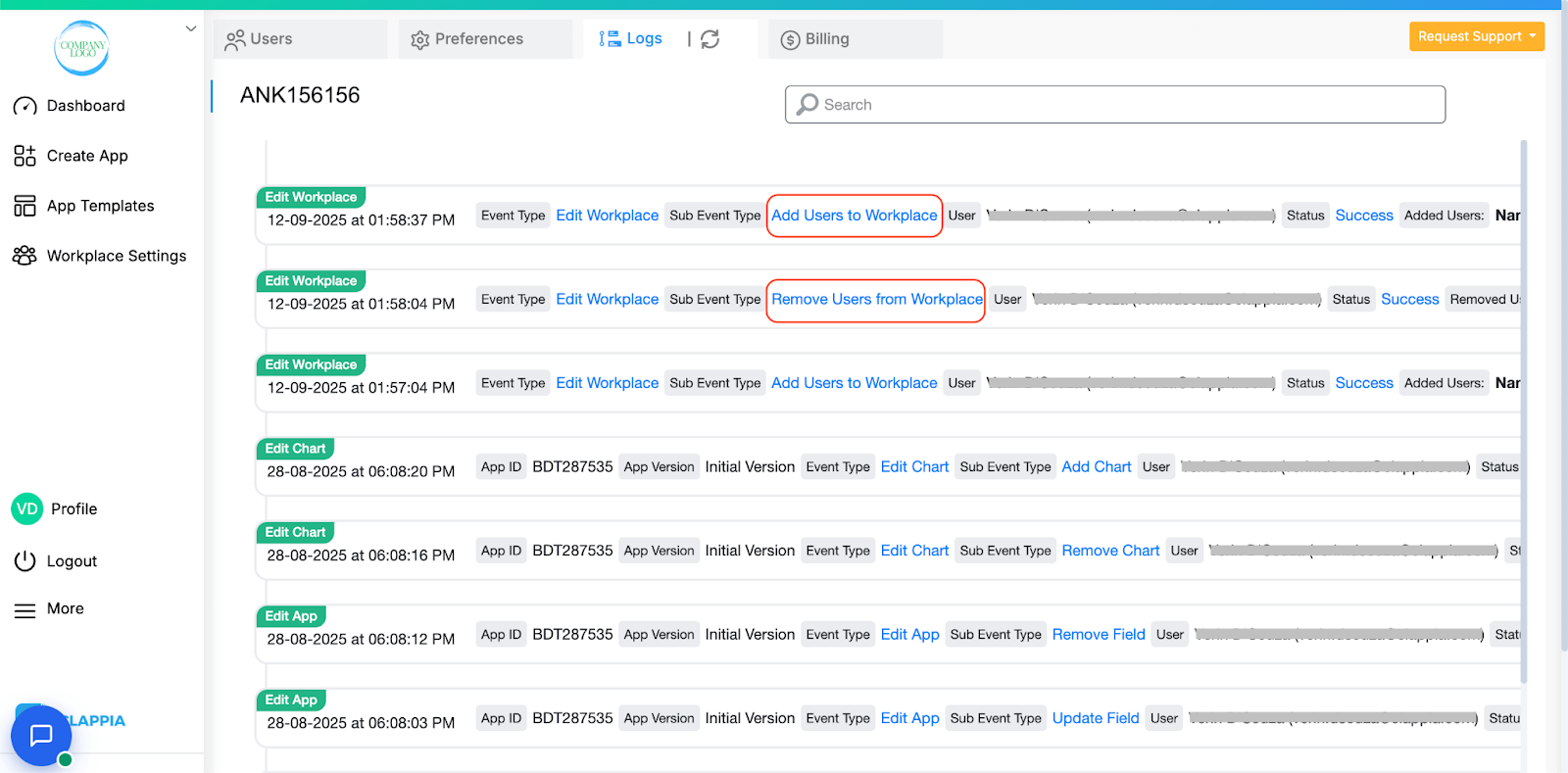The width and height of the screenshot is (1568, 773).
Task: Click Remove Users from Workplace link
Action: tap(877, 300)
